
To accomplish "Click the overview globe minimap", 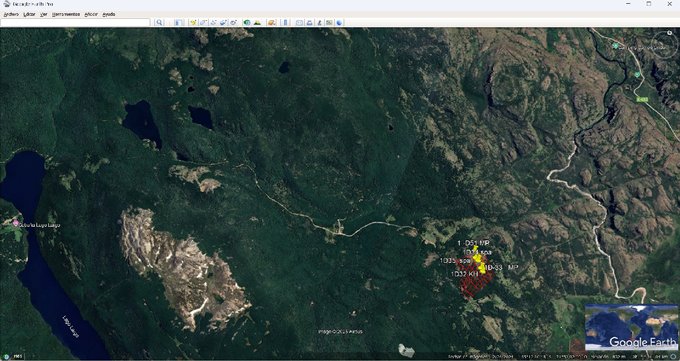I will coord(631,327).
